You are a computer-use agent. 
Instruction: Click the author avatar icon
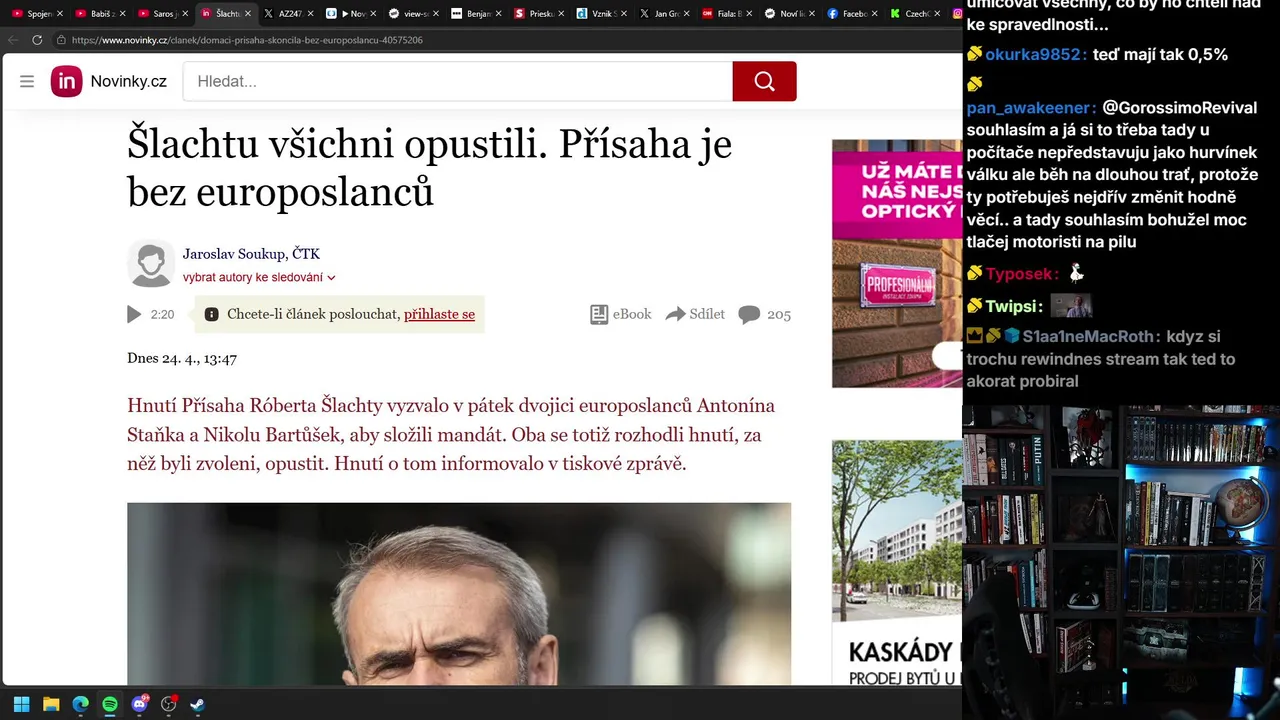(x=151, y=264)
